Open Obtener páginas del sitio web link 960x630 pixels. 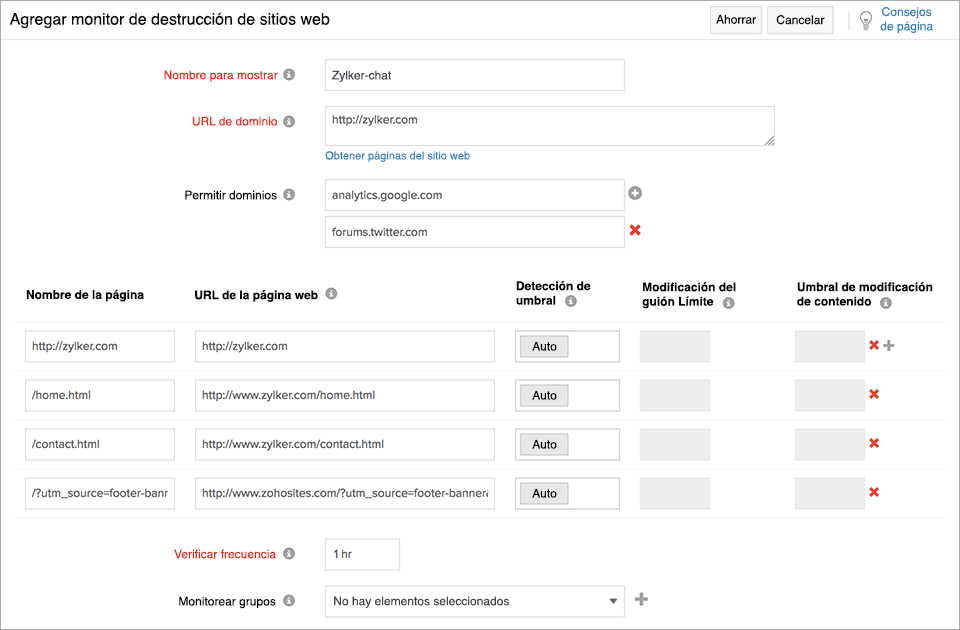(x=397, y=156)
